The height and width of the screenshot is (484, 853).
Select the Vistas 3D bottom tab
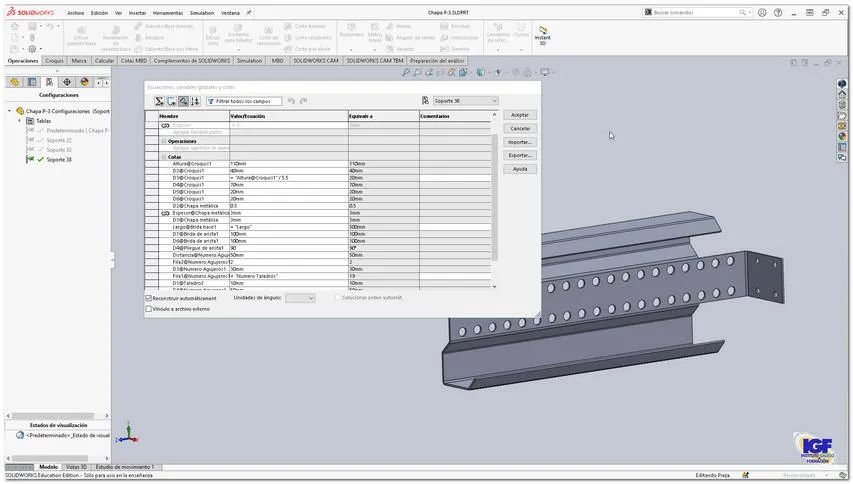coord(76,467)
